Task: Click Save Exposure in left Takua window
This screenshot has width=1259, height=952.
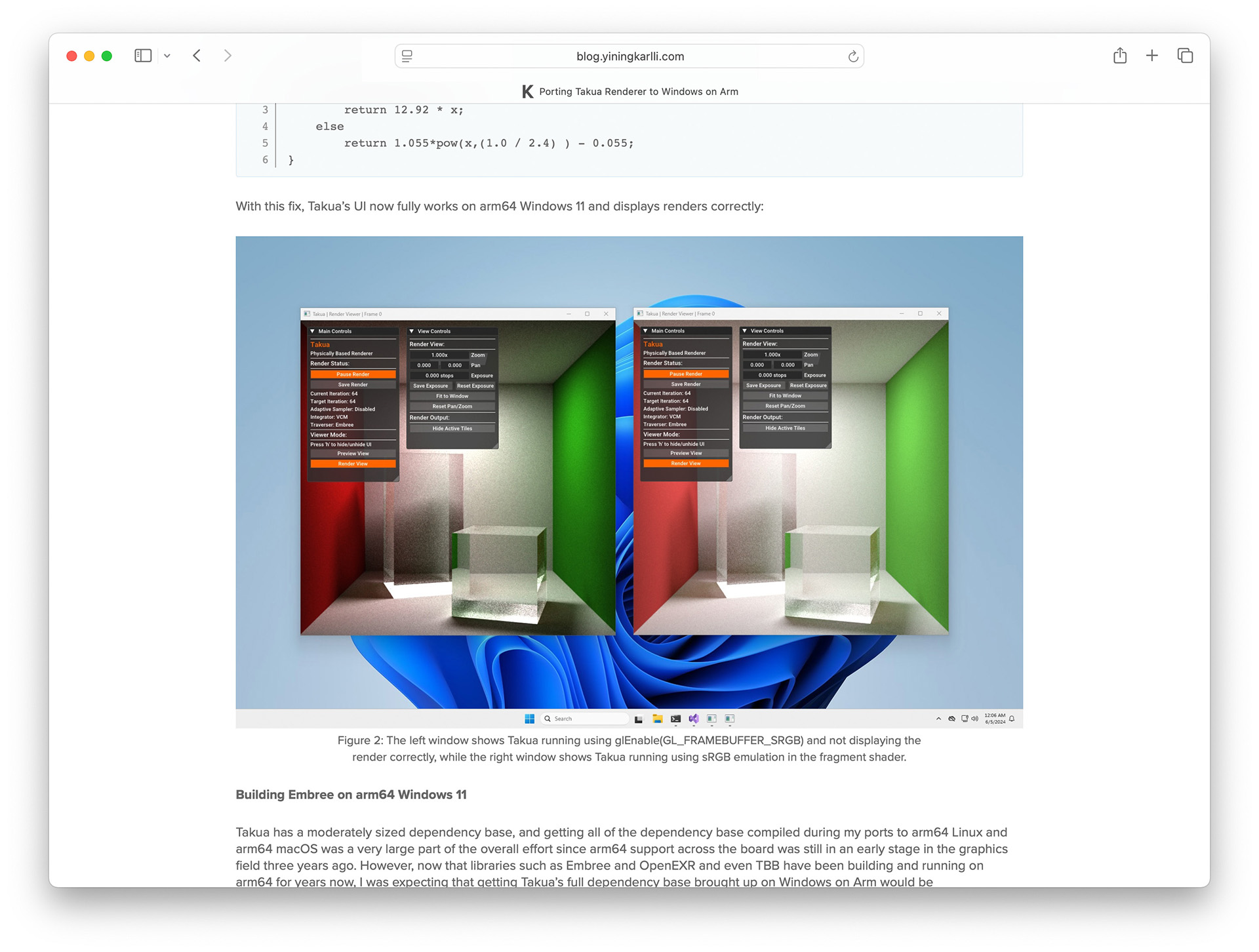Action: pos(430,386)
